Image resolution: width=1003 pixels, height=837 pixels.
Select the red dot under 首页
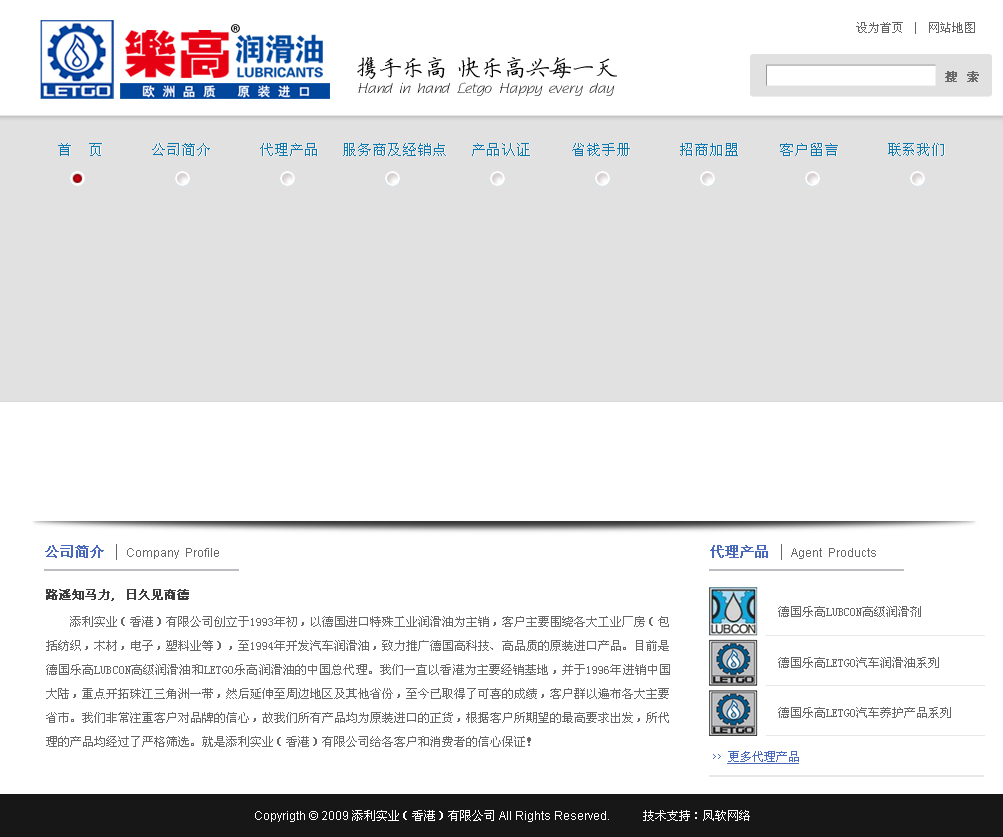click(78, 178)
